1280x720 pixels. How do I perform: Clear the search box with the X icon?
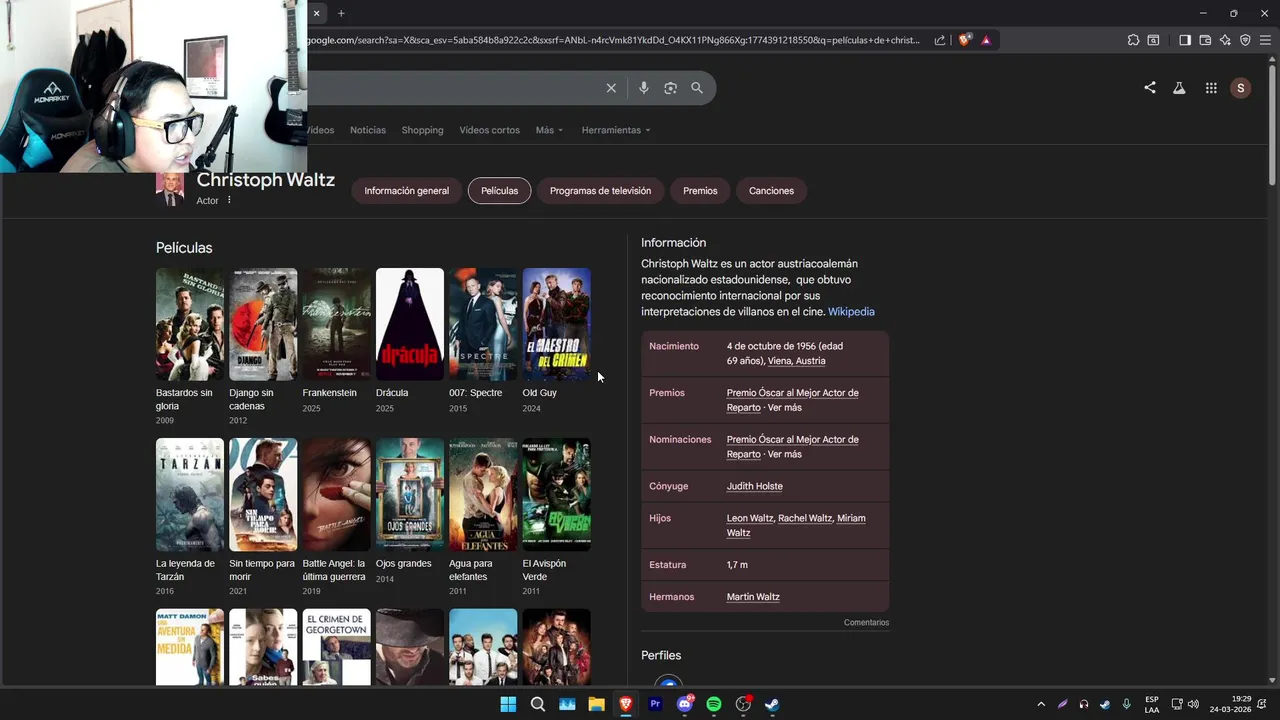[611, 88]
